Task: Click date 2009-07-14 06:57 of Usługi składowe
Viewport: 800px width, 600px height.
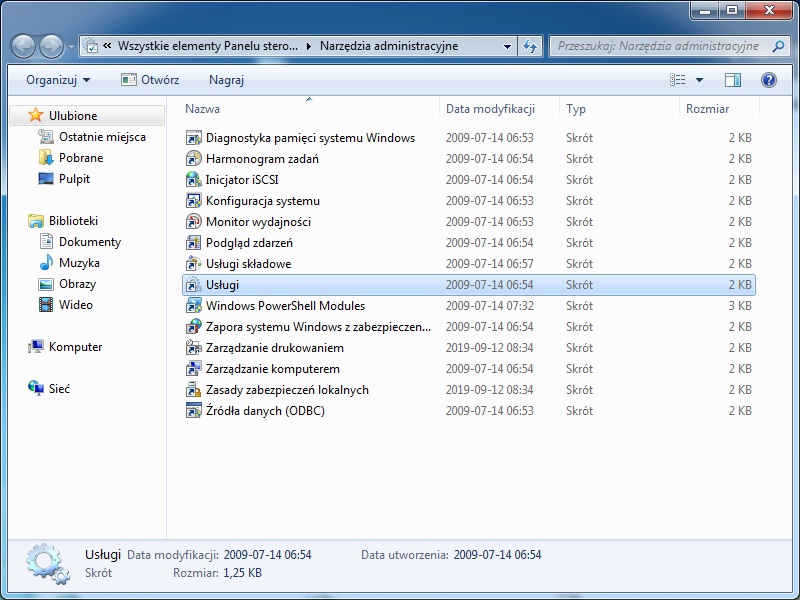Action: pyautogui.click(x=489, y=264)
